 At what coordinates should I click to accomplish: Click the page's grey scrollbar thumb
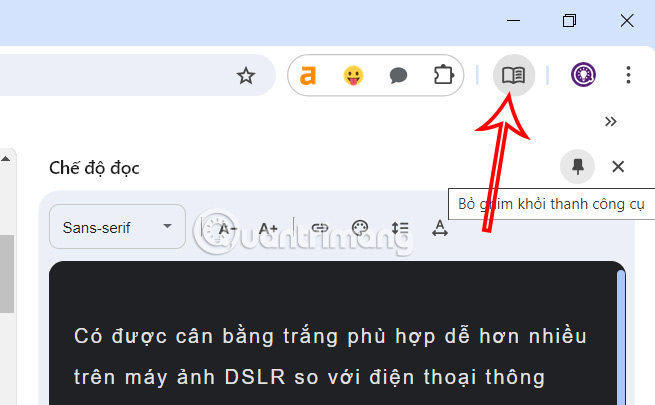7,273
